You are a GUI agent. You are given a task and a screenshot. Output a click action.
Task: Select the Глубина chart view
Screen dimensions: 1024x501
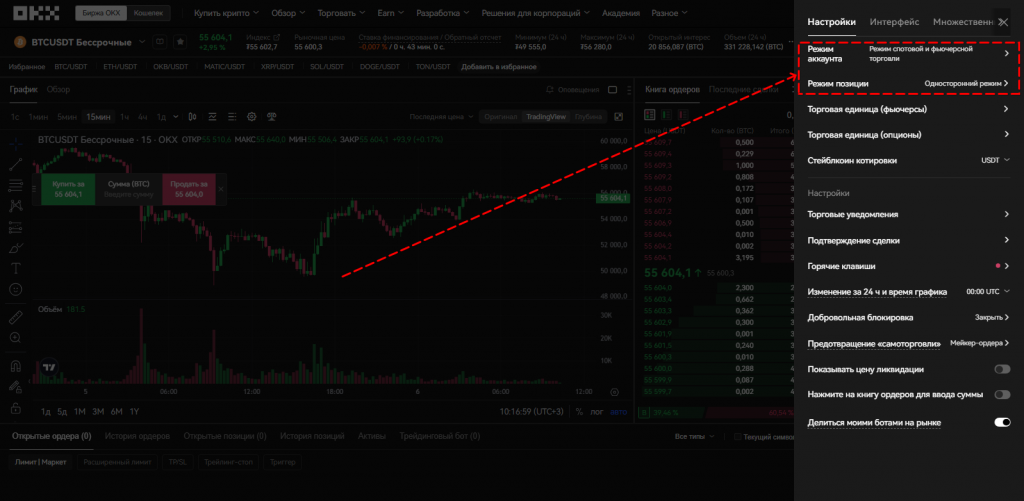[588, 117]
